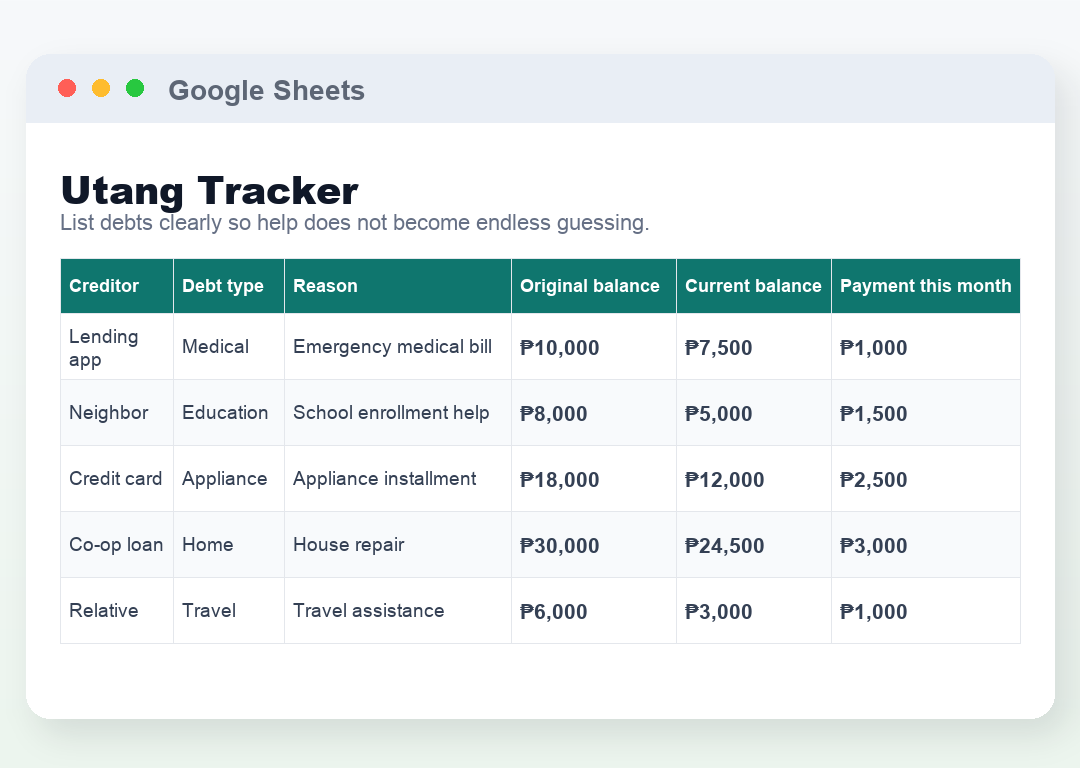Click the yellow minimize window dot
This screenshot has width=1080, height=768.
pyautogui.click(x=101, y=88)
